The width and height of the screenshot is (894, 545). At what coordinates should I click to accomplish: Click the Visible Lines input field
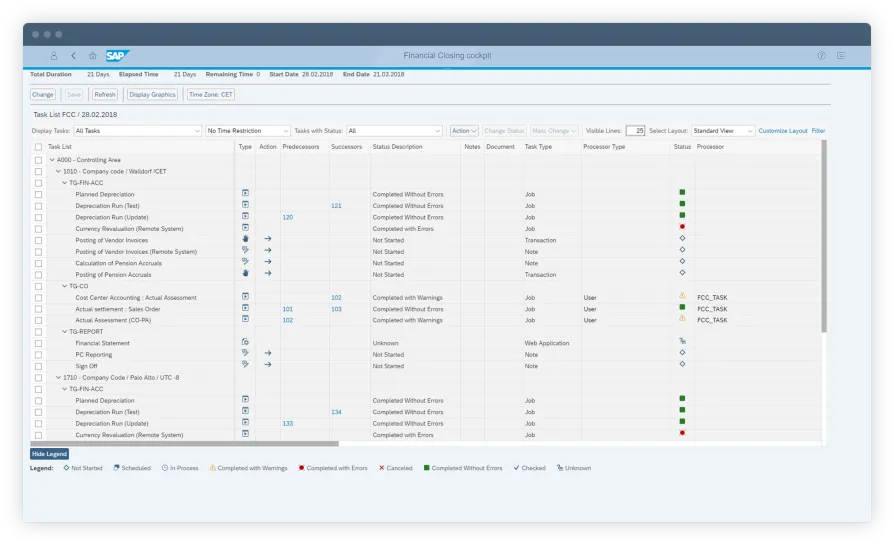pyautogui.click(x=635, y=131)
